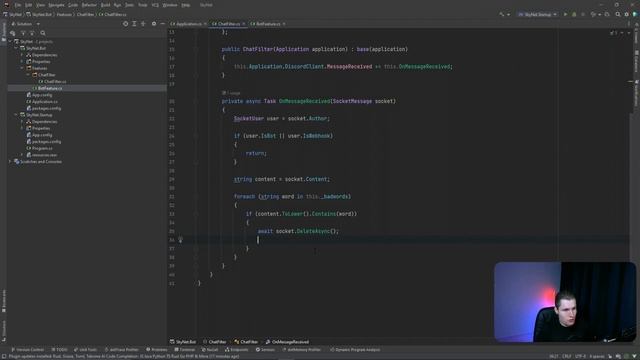This screenshot has height=360, width=640.
Task: Close the ChatFilter.cs editor tab
Action: click(x=244, y=24)
